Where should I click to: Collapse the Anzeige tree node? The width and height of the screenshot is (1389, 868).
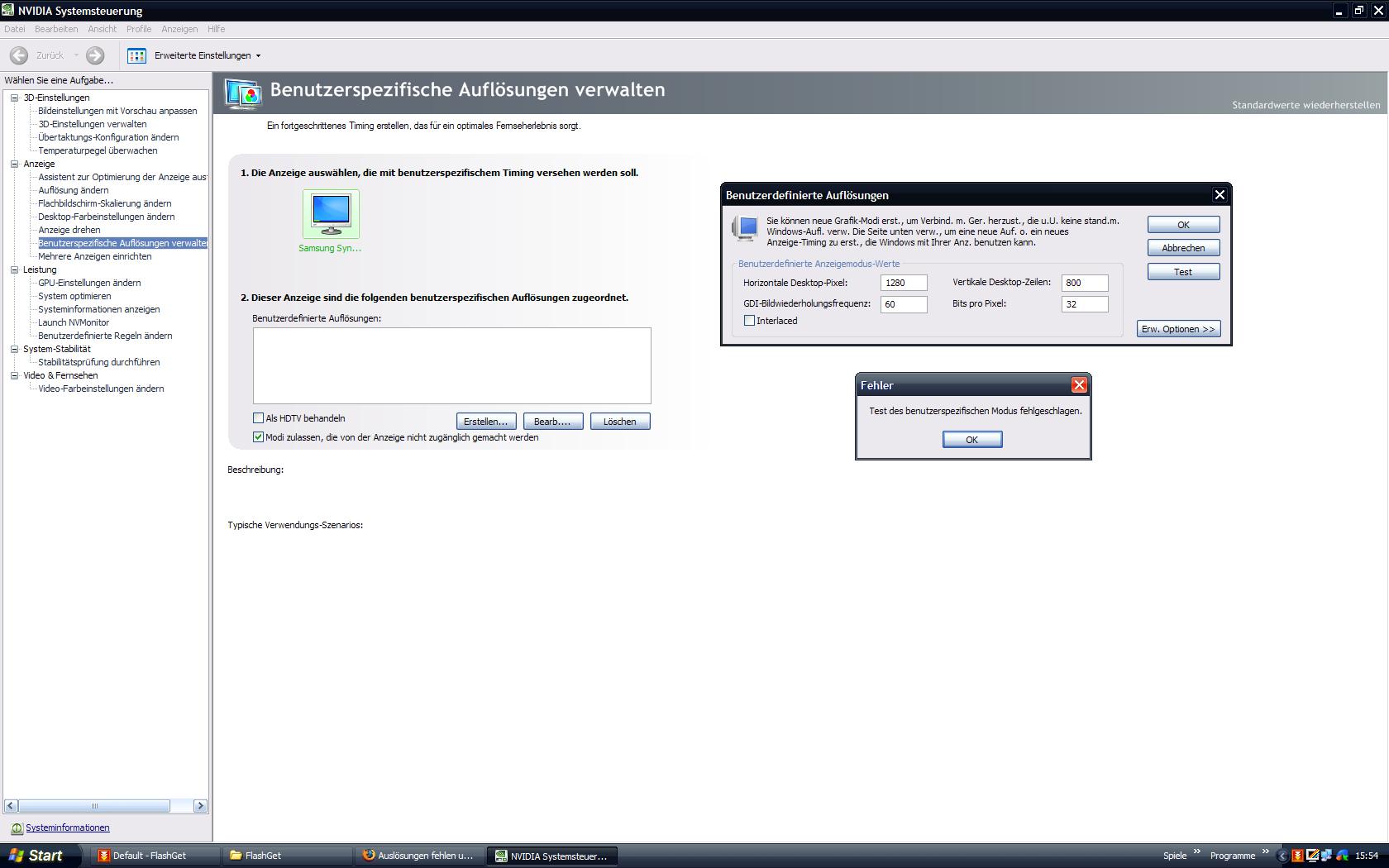click(x=14, y=164)
